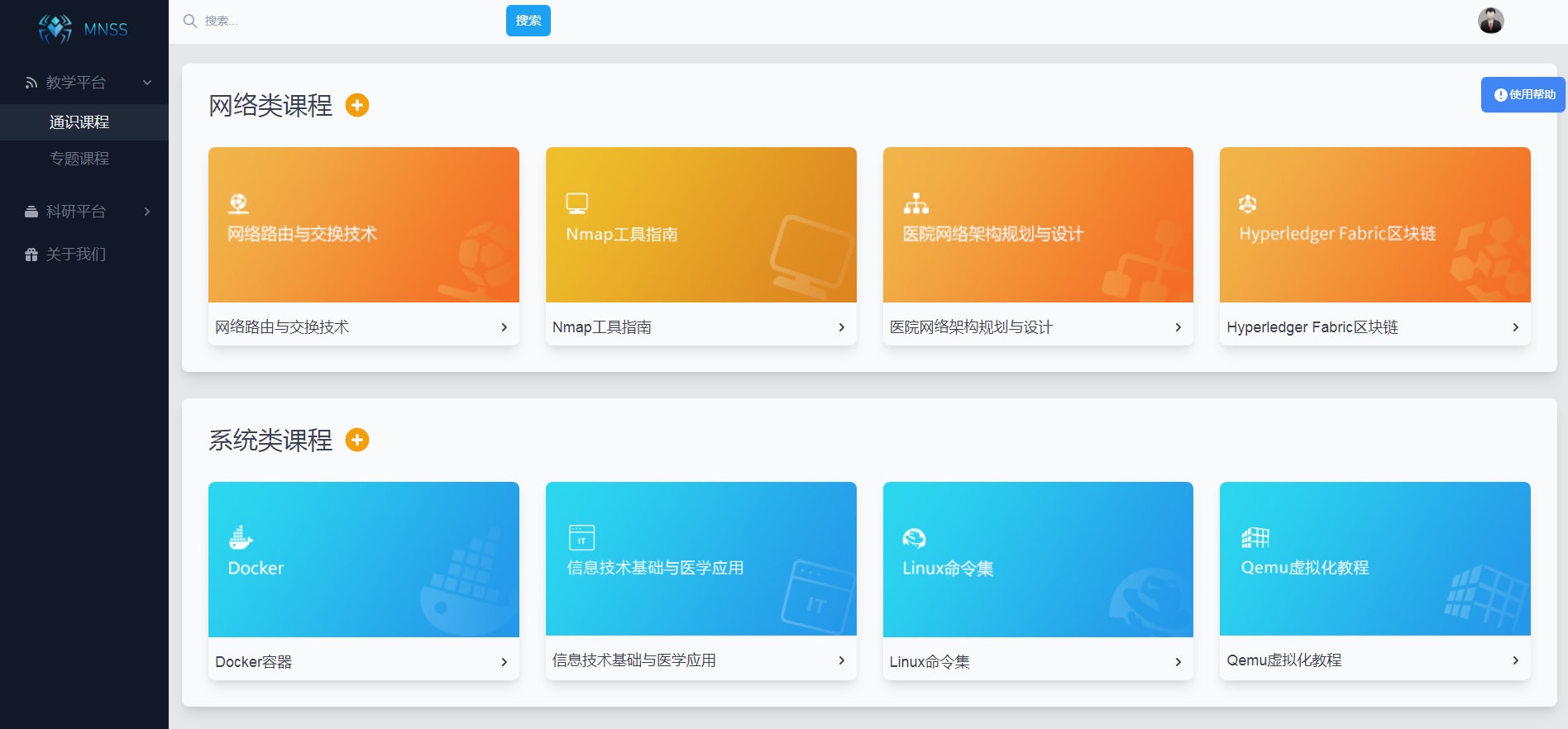Click the Linux命令集 card icon
Image resolution: width=1568 pixels, height=729 pixels.
(x=914, y=538)
